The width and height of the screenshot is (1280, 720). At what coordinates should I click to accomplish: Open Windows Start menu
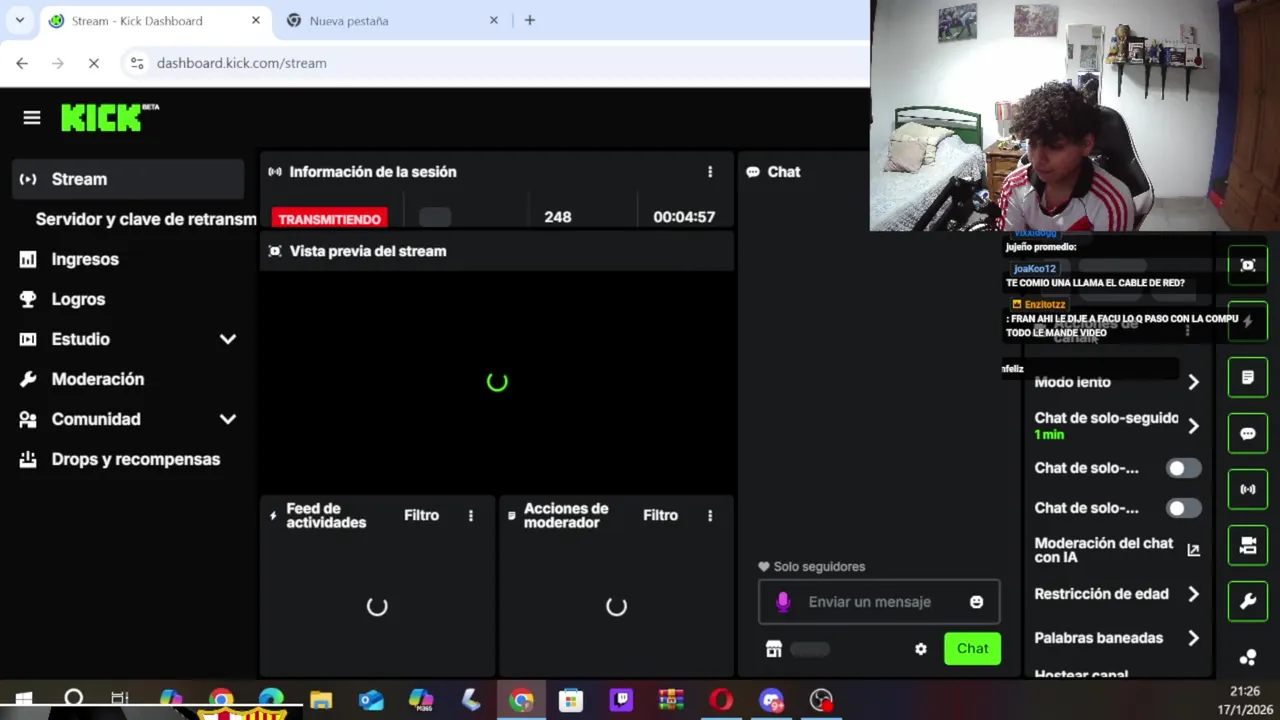pos(23,700)
